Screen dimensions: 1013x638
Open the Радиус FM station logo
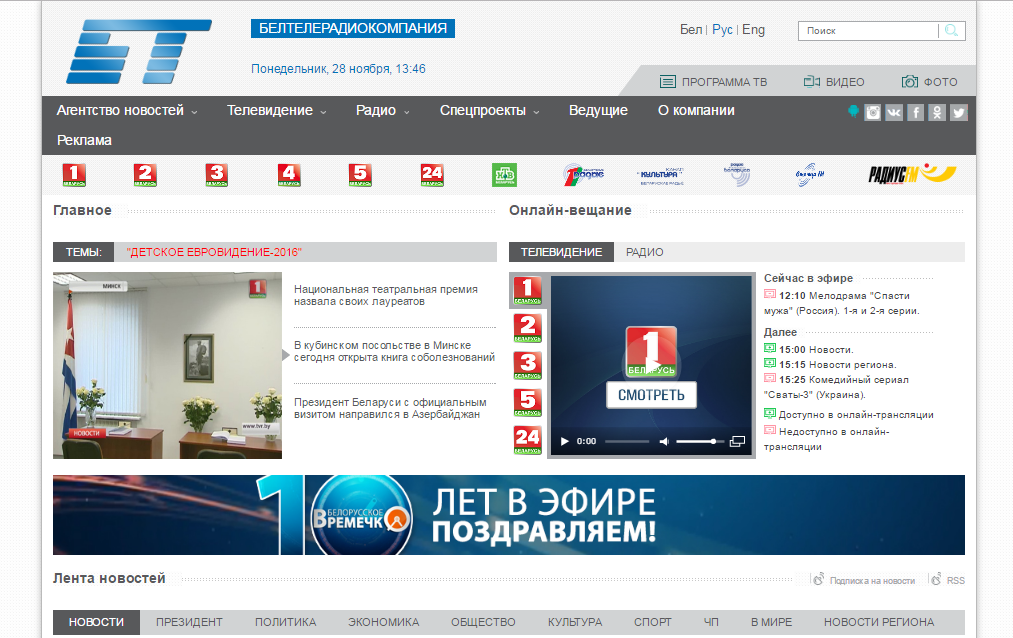[x=912, y=174]
